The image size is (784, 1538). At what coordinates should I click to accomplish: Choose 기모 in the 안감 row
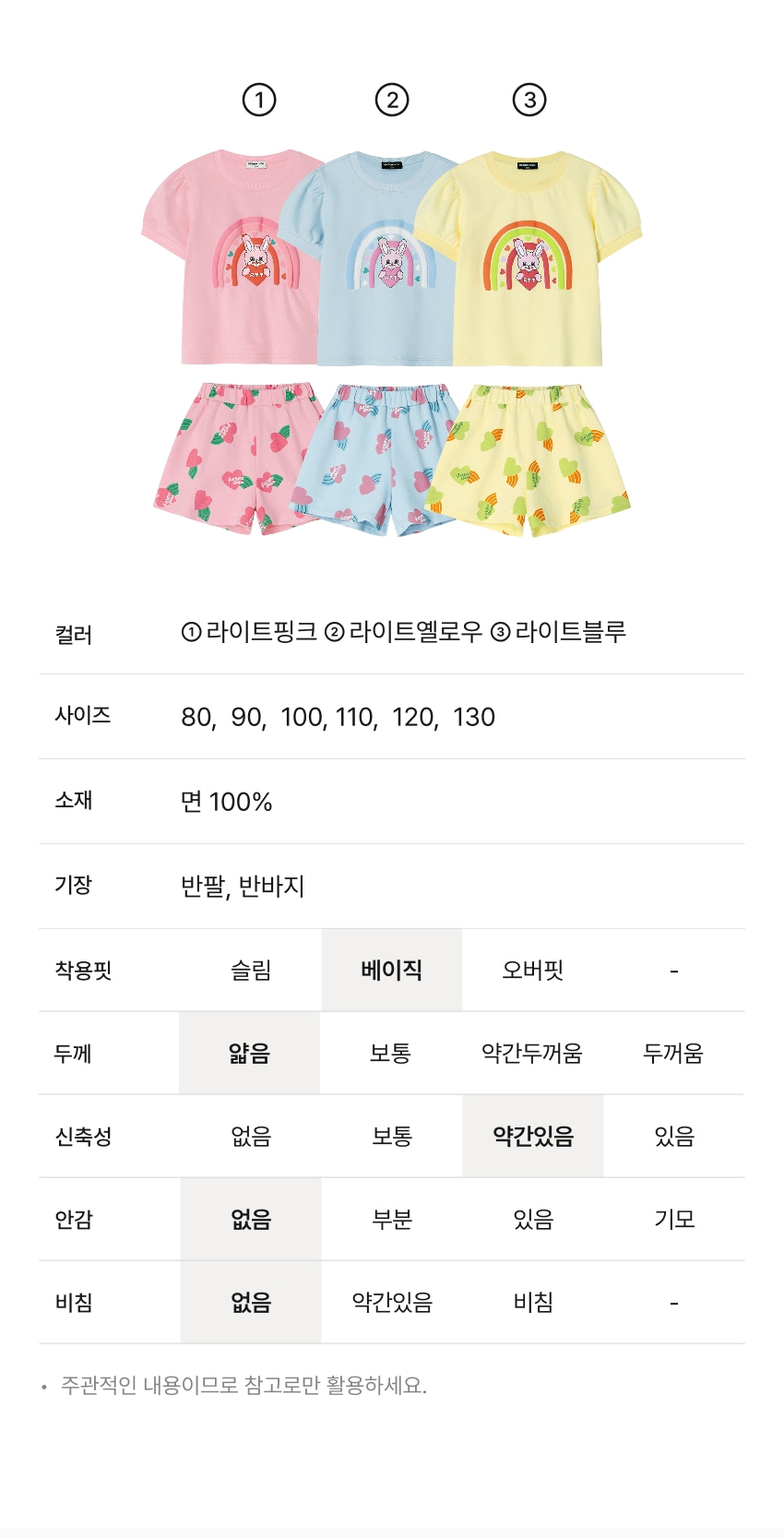674,1220
